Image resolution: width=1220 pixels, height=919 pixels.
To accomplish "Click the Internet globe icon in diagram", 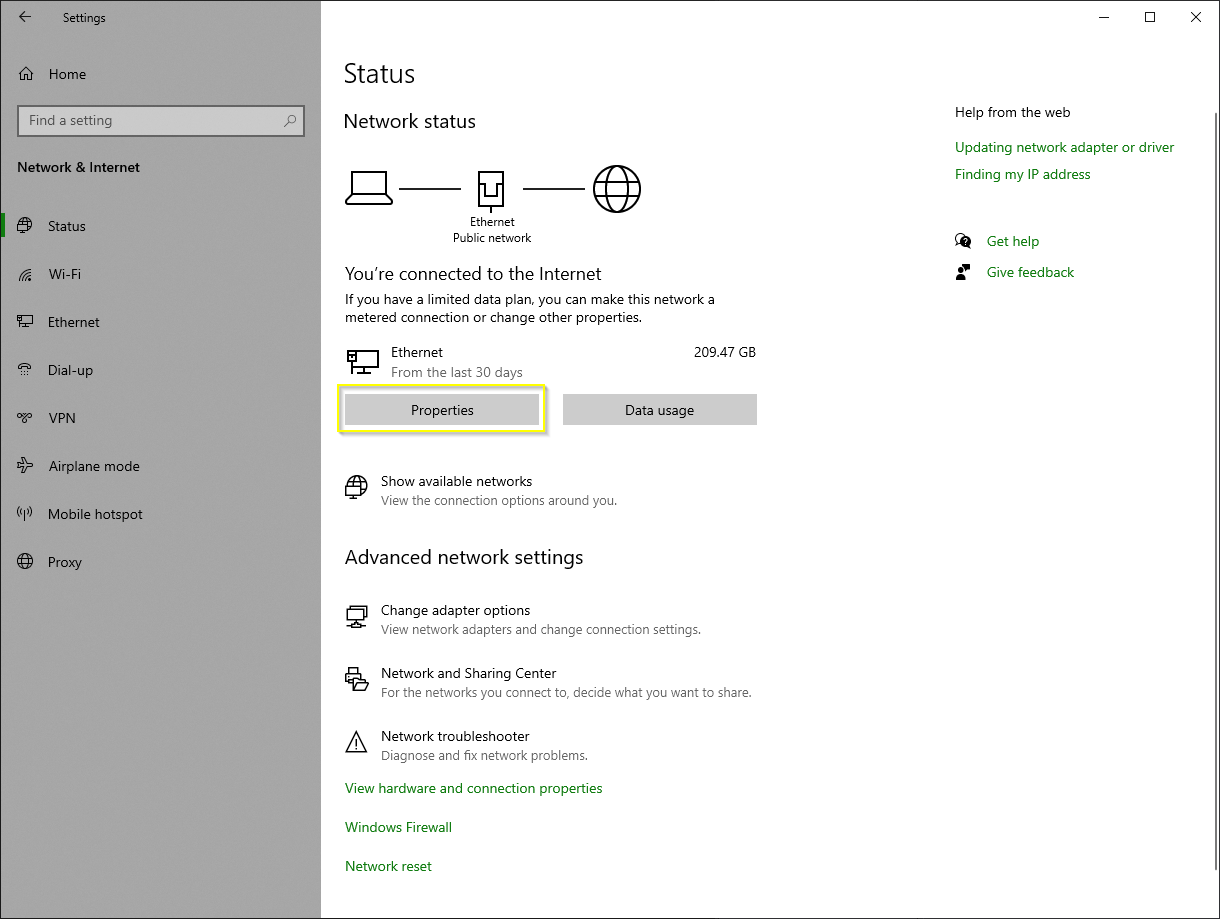I will 617,188.
